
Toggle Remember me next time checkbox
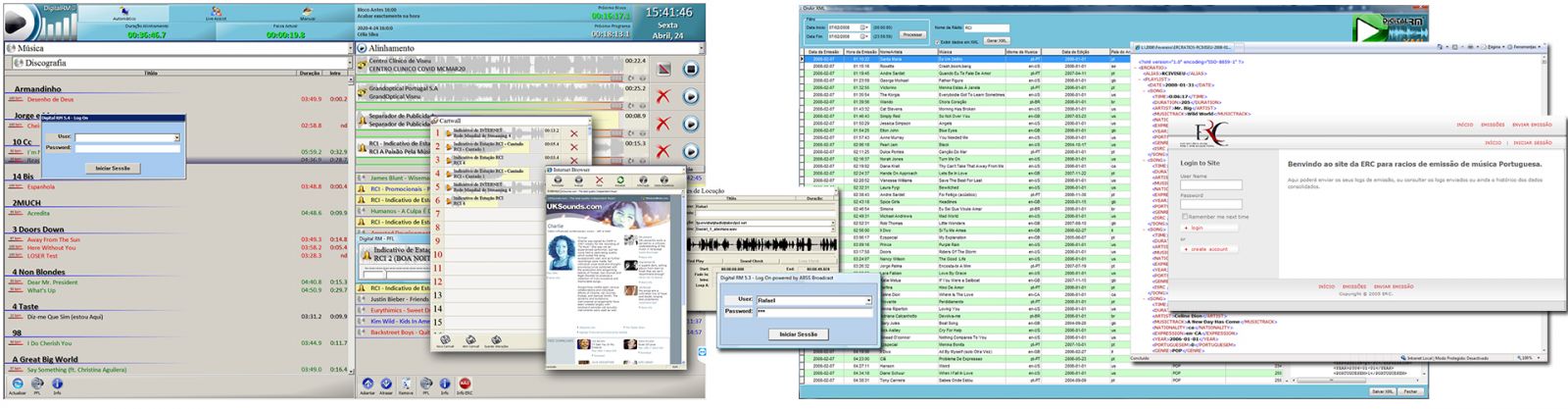[x=1184, y=217]
